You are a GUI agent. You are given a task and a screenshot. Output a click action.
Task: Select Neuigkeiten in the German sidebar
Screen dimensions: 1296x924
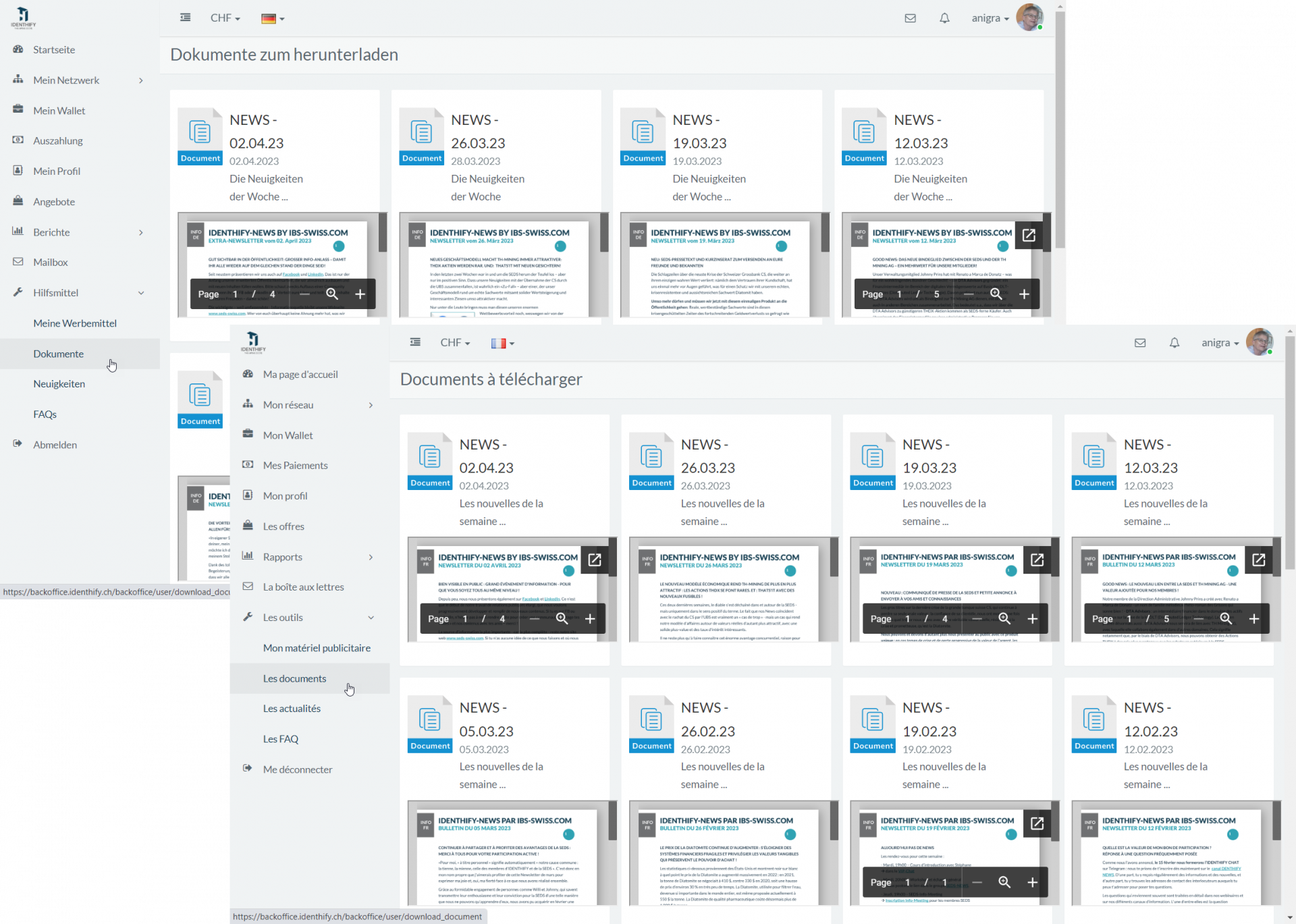pos(59,384)
